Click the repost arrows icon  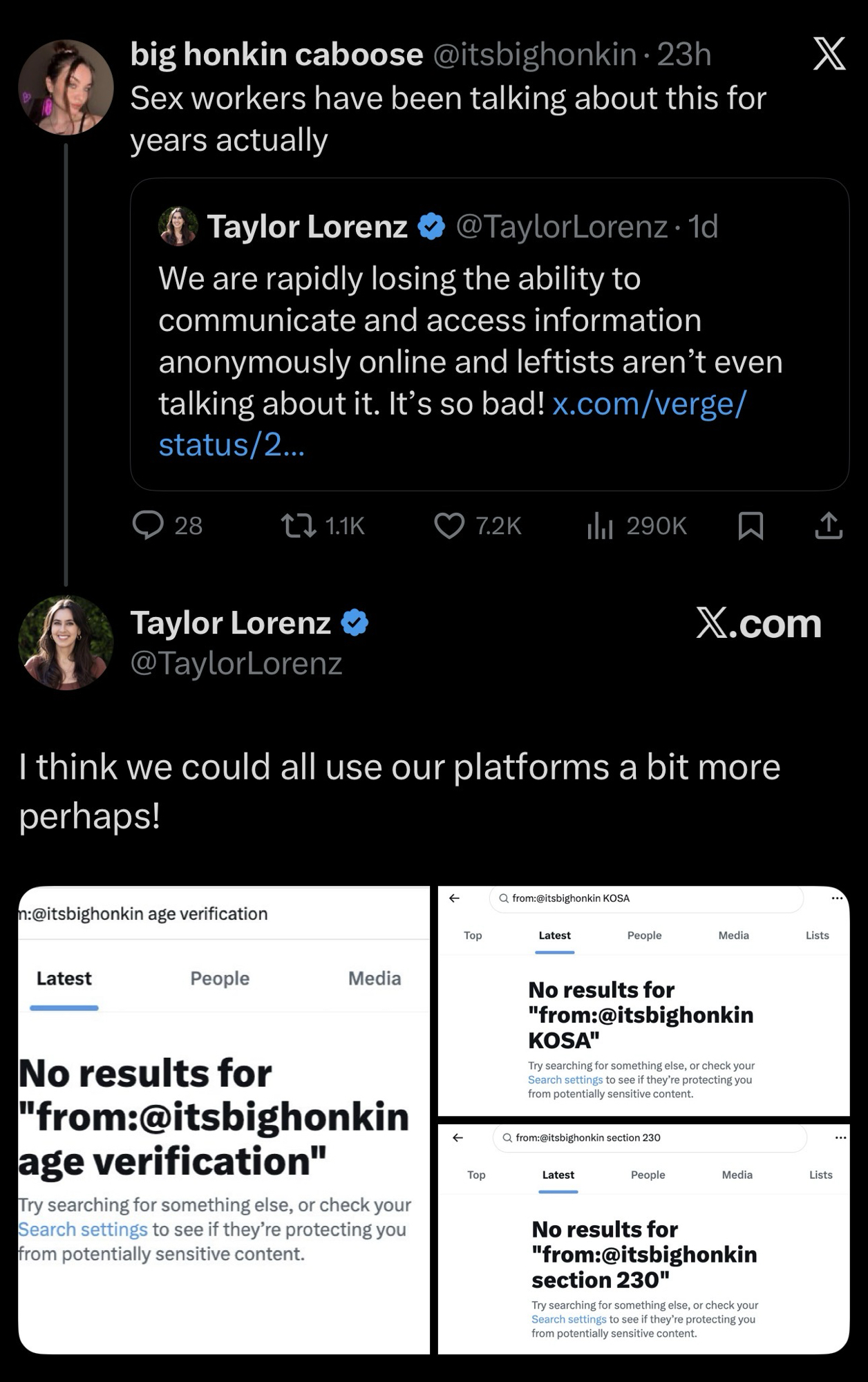pyautogui.click(x=299, y=525)
